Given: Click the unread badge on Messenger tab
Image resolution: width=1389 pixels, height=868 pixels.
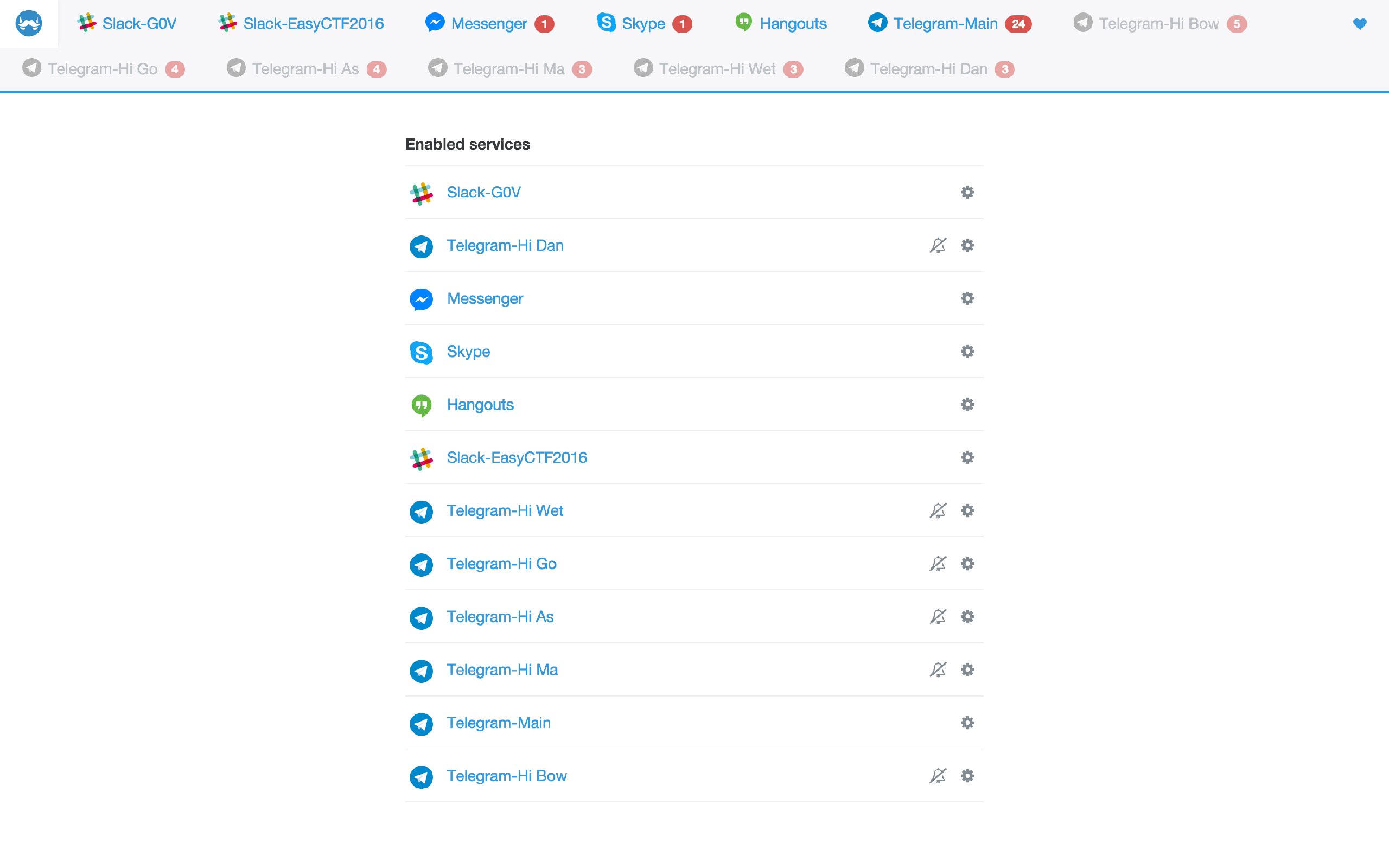Looking at the screenshot, I should [x=544, y=24].
